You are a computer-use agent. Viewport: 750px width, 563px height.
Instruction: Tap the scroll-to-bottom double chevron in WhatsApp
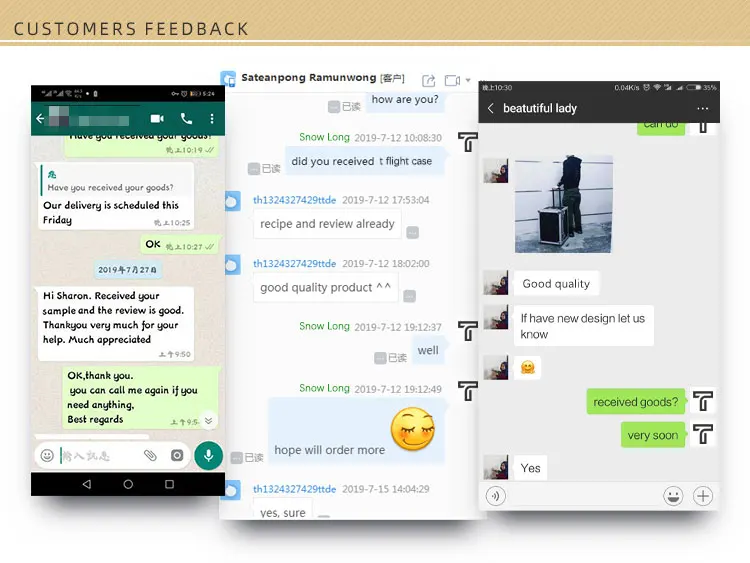click(x=209, y=420)
